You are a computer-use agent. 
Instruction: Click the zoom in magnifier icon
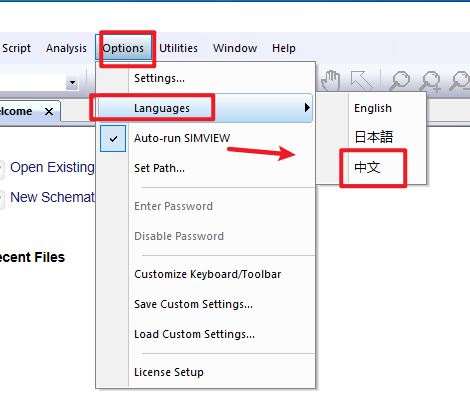pyautogui.click(x=430, y=81)
